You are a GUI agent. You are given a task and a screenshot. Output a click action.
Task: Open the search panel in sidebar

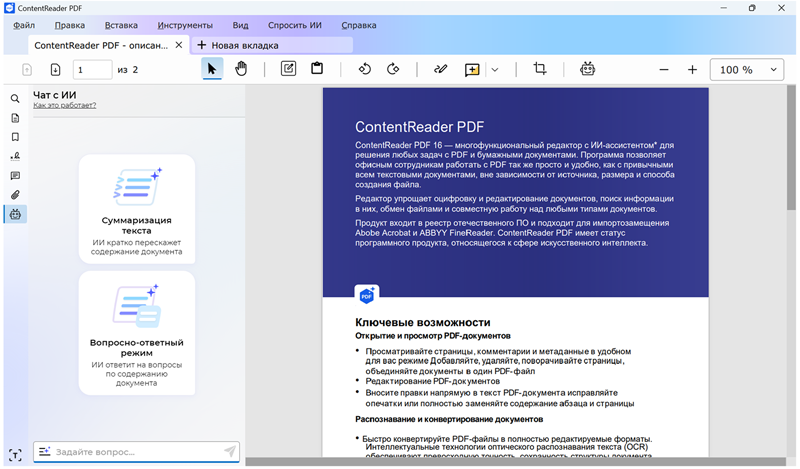point(15,99)
